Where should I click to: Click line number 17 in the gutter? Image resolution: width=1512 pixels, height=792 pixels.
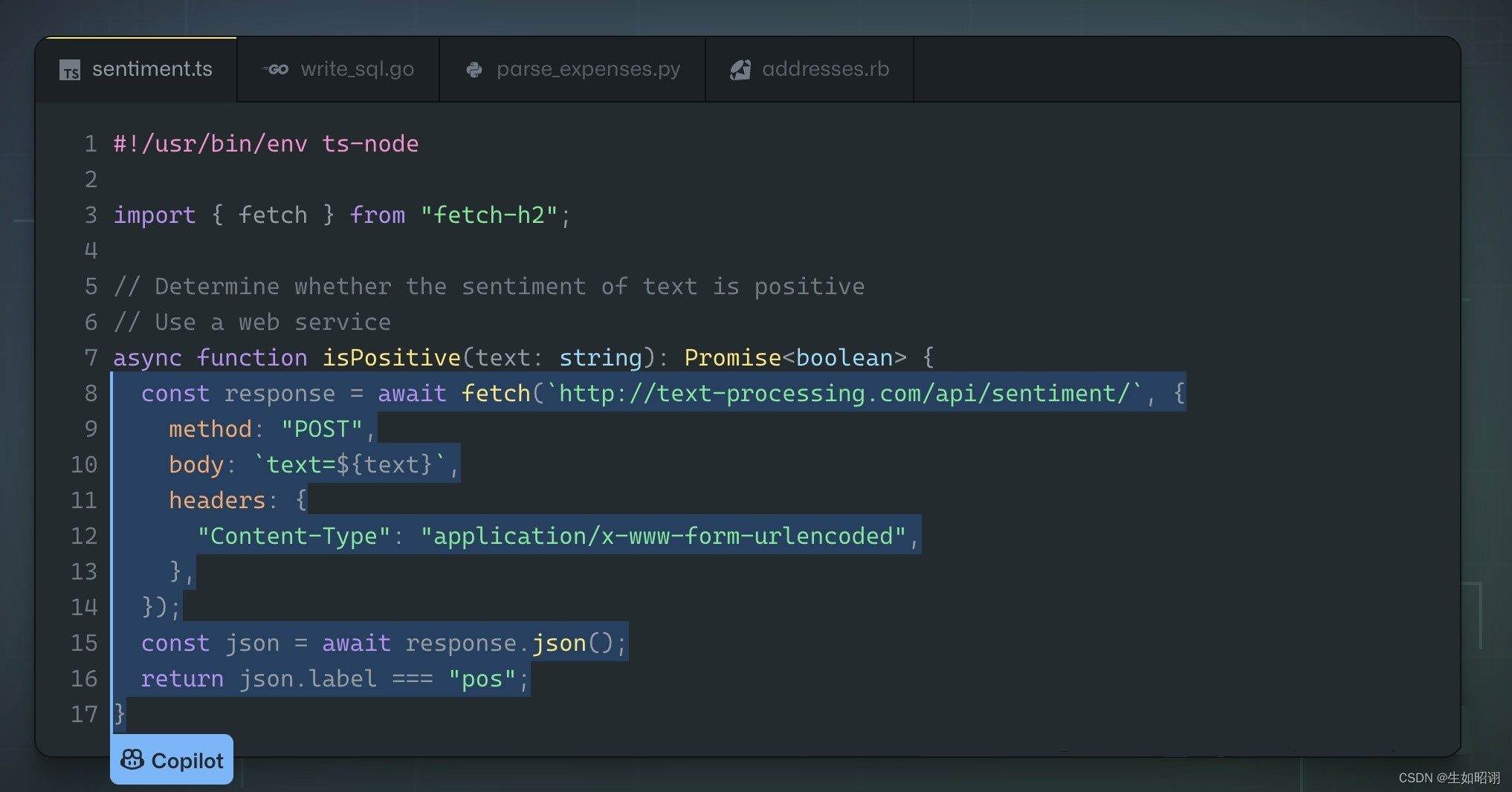(x=84, y=714)
